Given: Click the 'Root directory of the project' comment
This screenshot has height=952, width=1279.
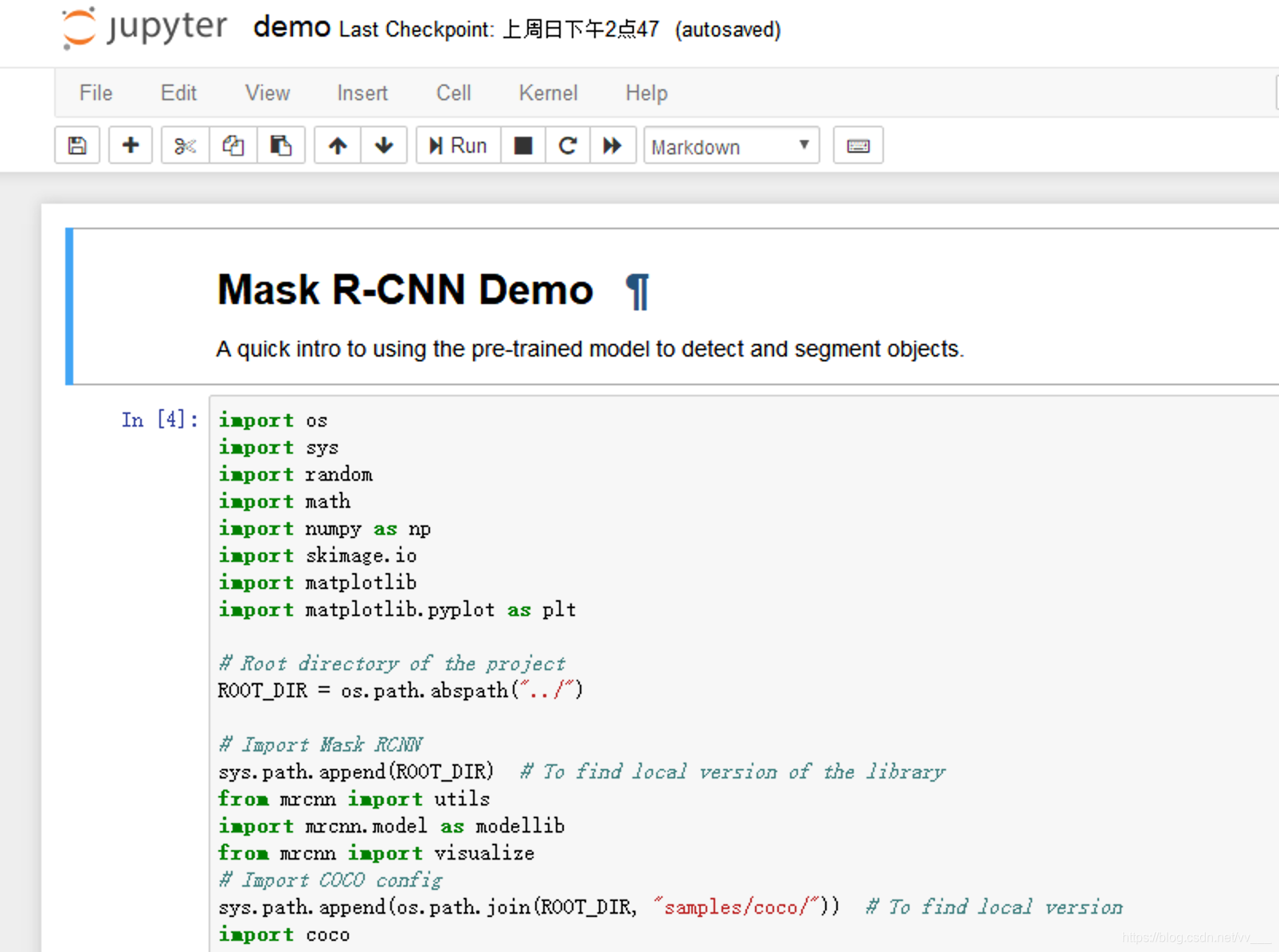Looking at the screenshot, I should tap(392, 664).
